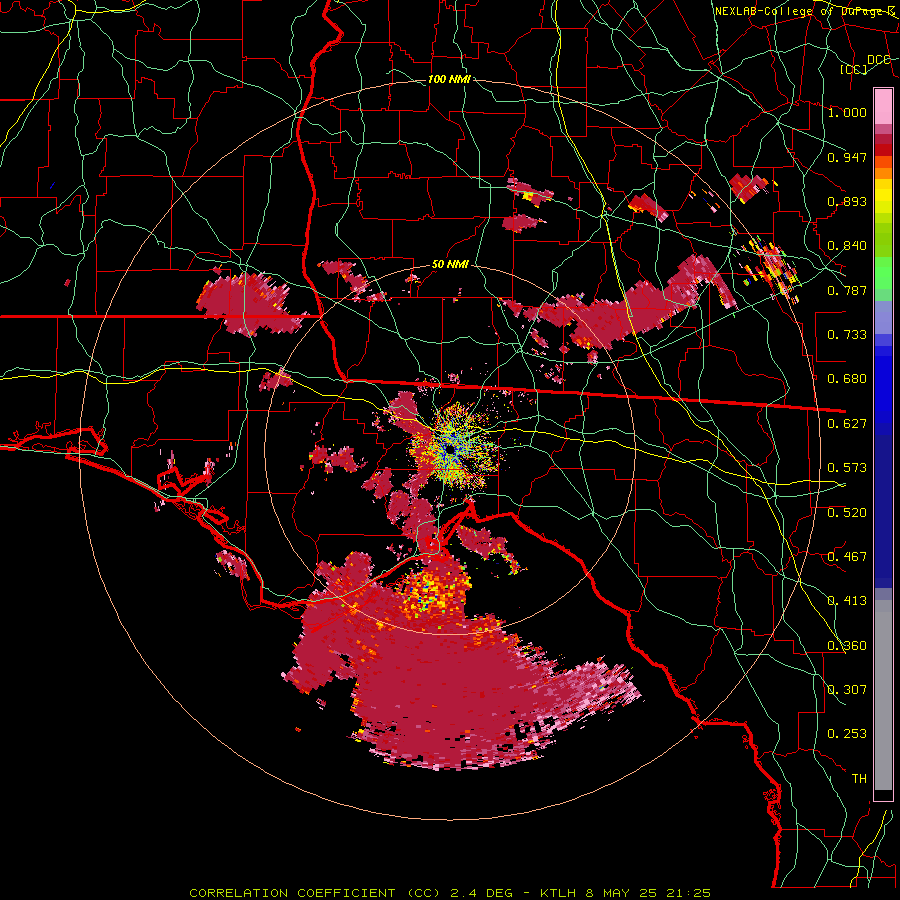Click the 0.947 value on the color scale

click(x=847, y=157)
